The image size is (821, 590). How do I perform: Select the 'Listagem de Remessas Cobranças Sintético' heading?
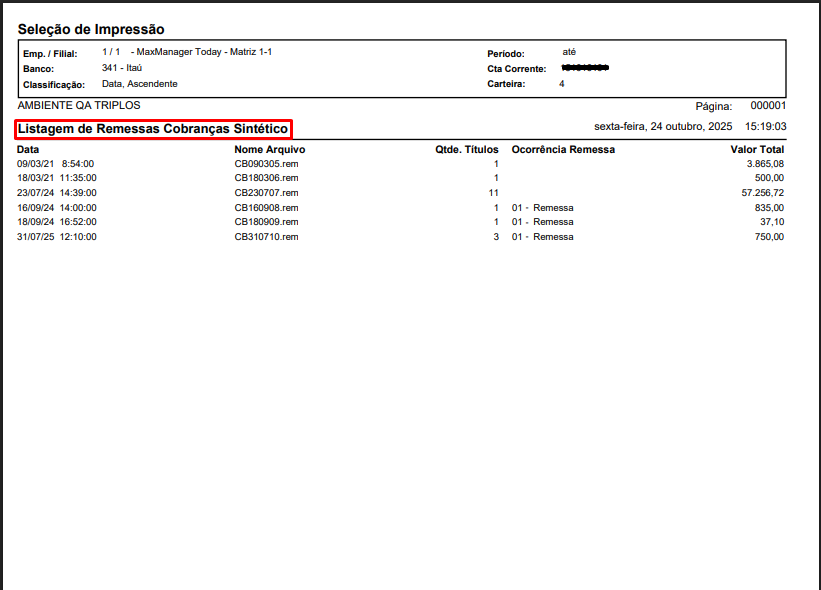point(153,129)
